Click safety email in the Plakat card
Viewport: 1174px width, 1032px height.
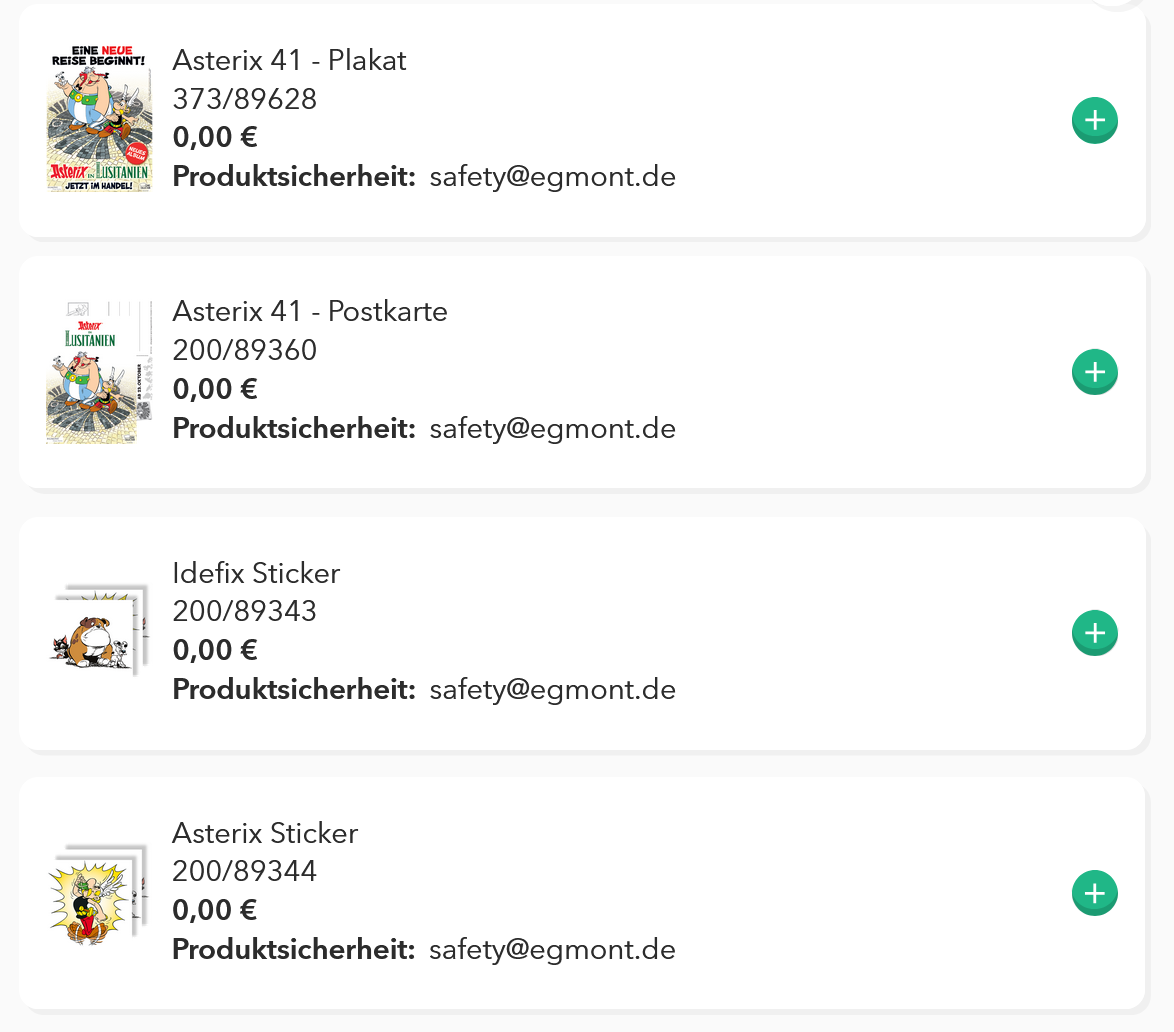pyautogui.click(x=552, y=177)
